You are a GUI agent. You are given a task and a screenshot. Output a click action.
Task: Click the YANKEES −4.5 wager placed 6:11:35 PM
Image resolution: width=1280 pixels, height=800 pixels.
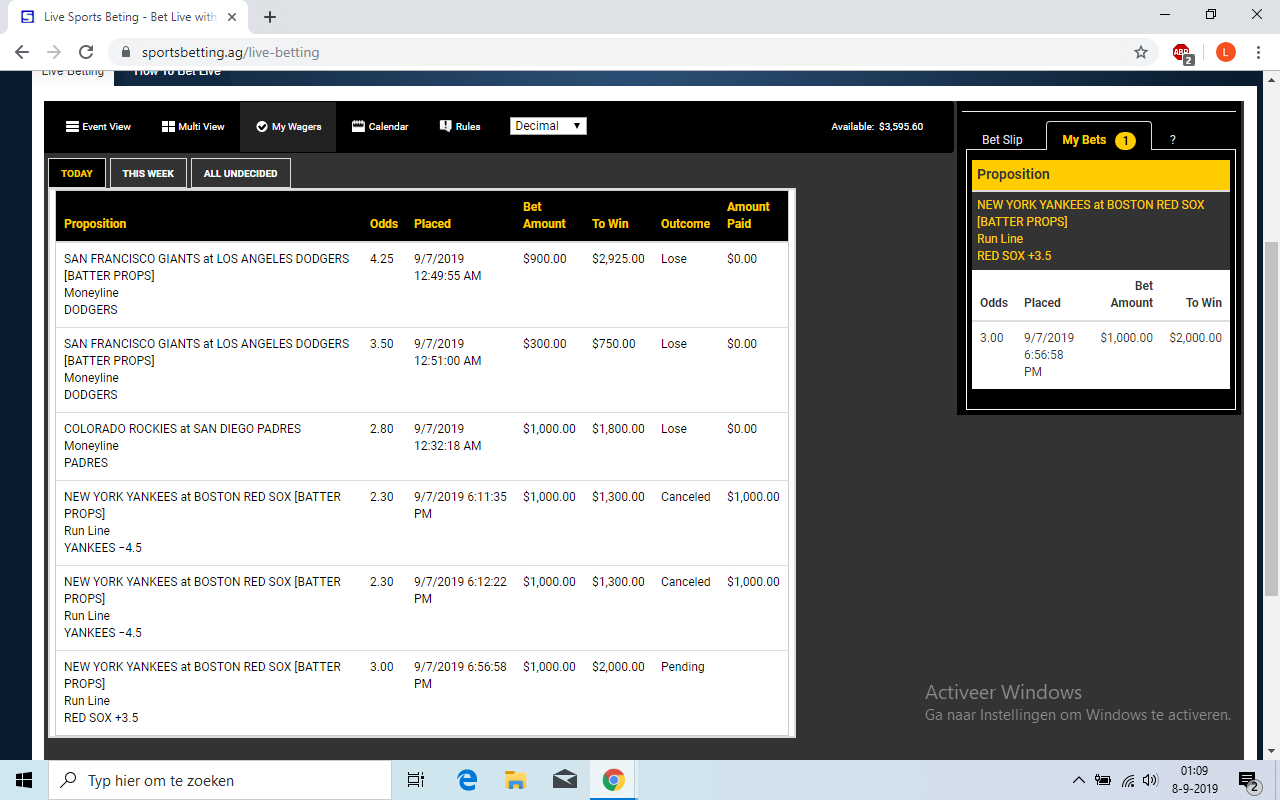[x=422, y=523]
